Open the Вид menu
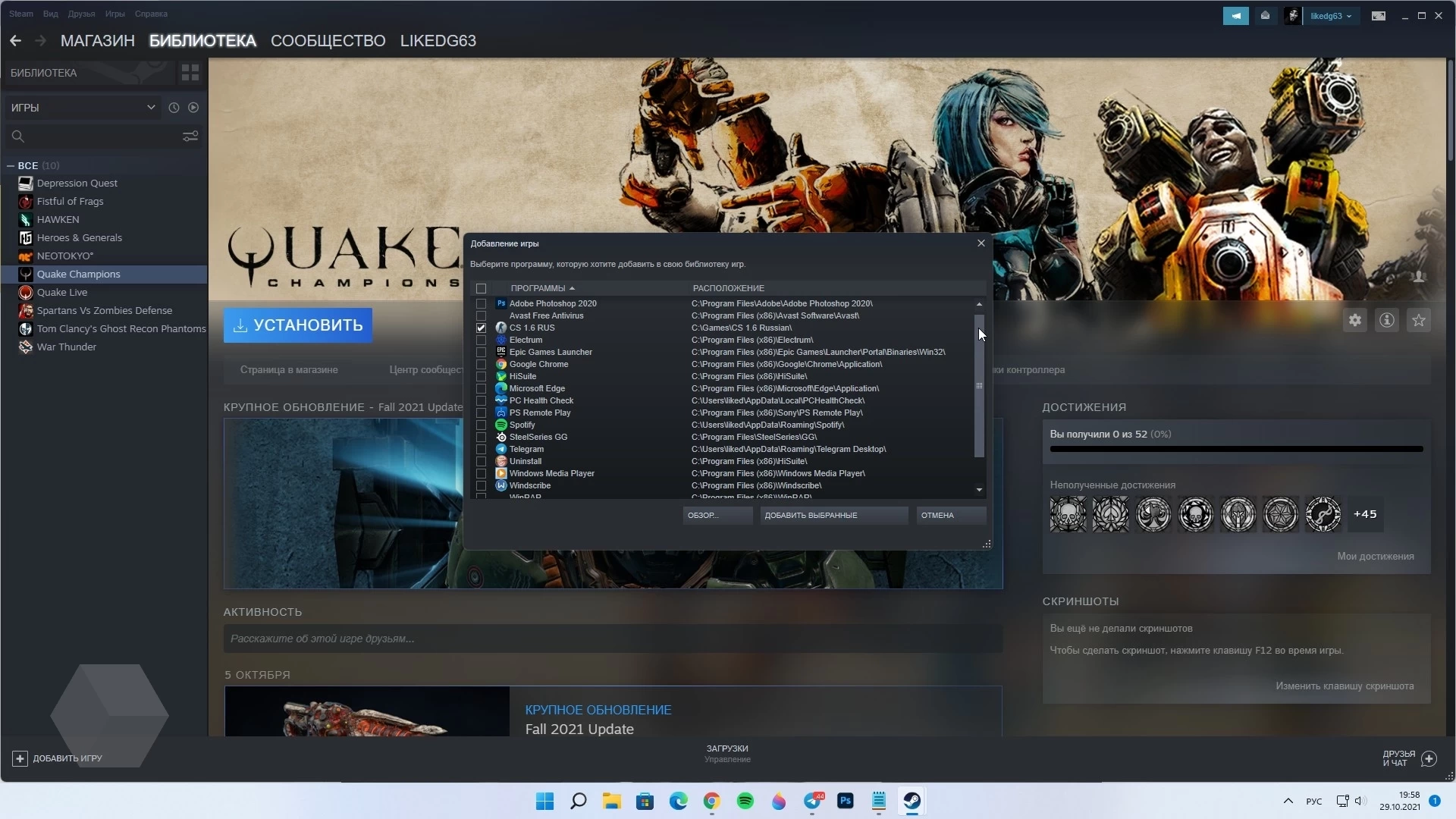The width and height of the screenshot is (1456, 819). [x=51, y=14]
